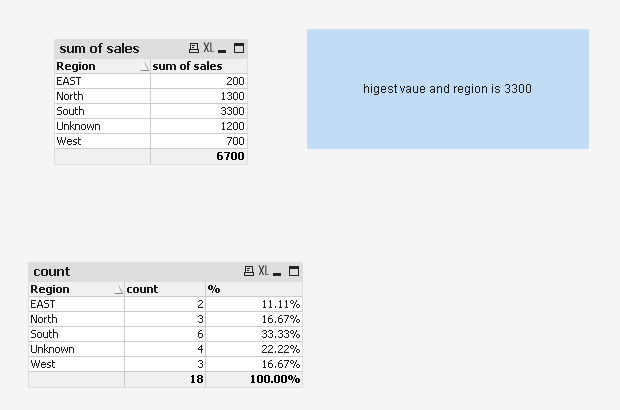Minimize the sum of sales chart
Viewport: 620px width, 410px height.
click(223, 49)
